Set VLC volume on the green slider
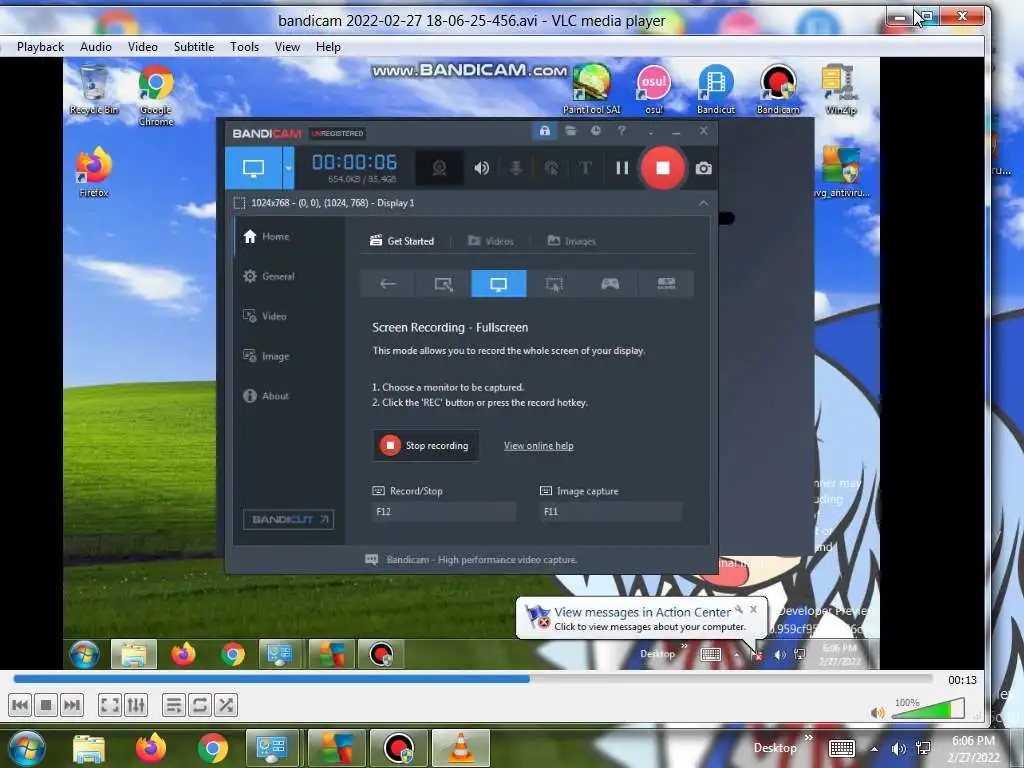The image size is (1024, 768). 927,709
